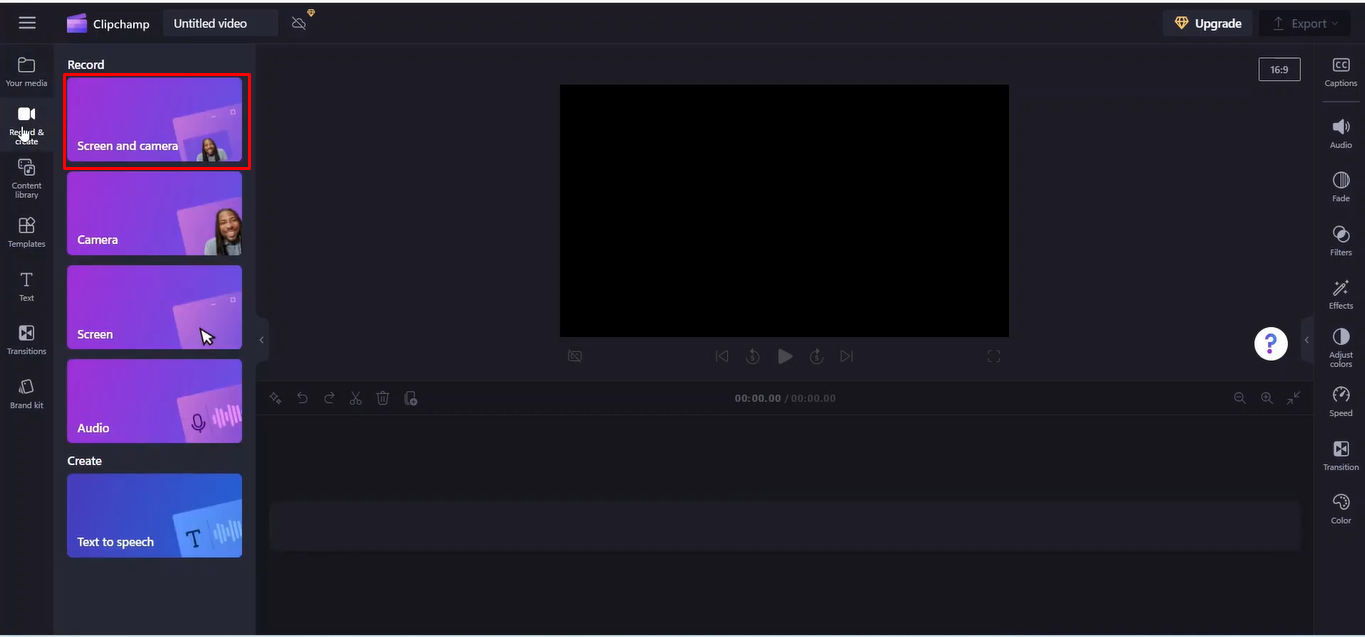
Task: Click the delete trash icon in the timeline toolbar
Action: [x=383, y=397]
